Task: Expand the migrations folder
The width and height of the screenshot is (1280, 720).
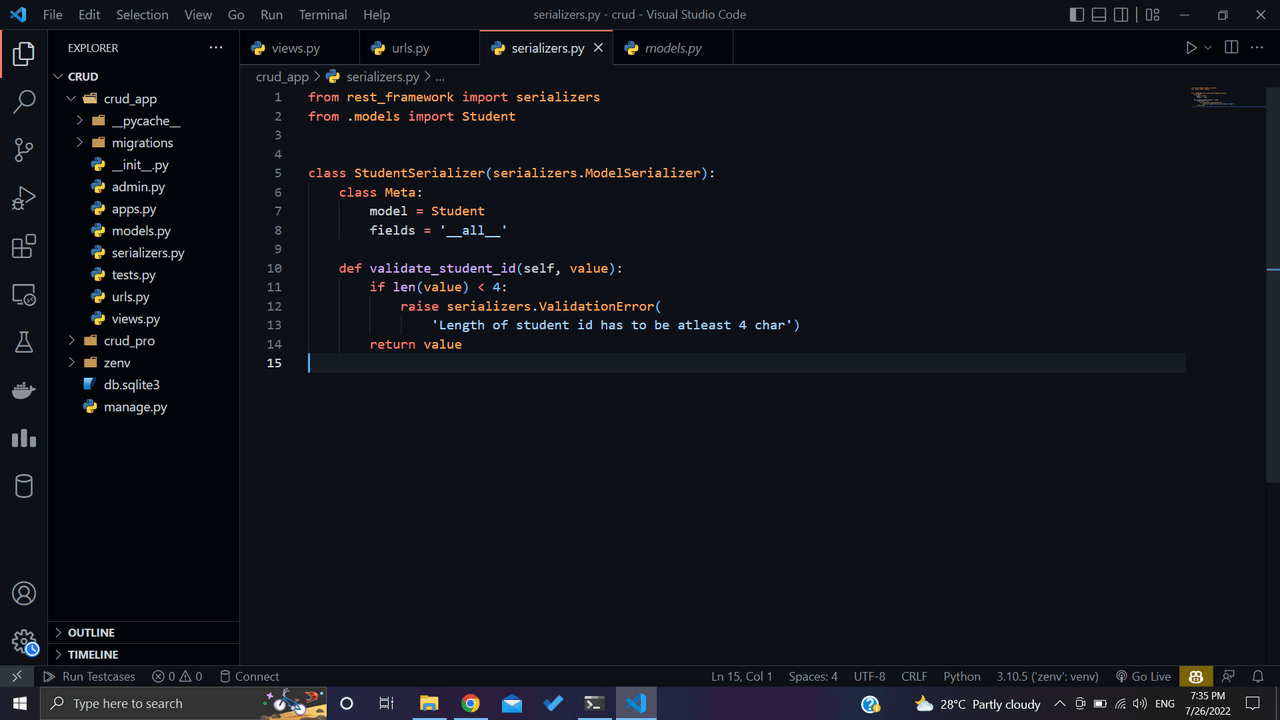Action: pyautogui.click(x=144, y=143)
